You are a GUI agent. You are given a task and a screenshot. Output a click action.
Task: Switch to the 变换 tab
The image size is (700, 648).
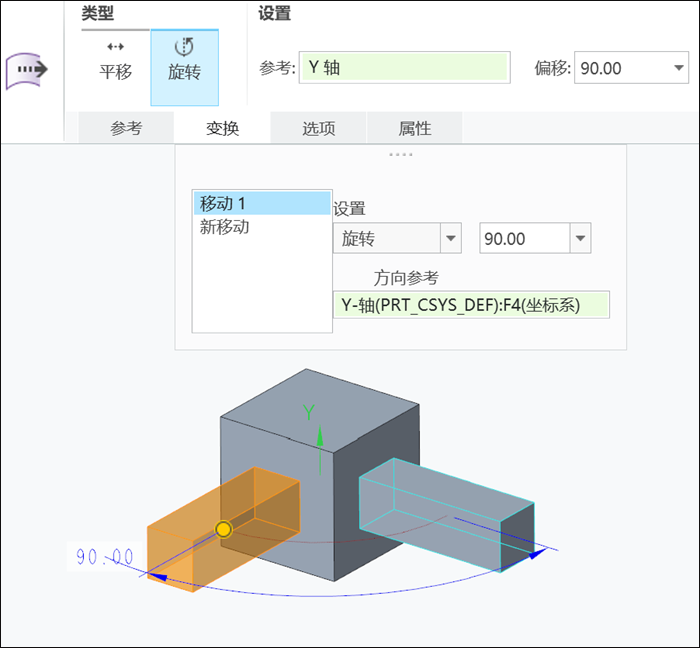coord(222,129)
